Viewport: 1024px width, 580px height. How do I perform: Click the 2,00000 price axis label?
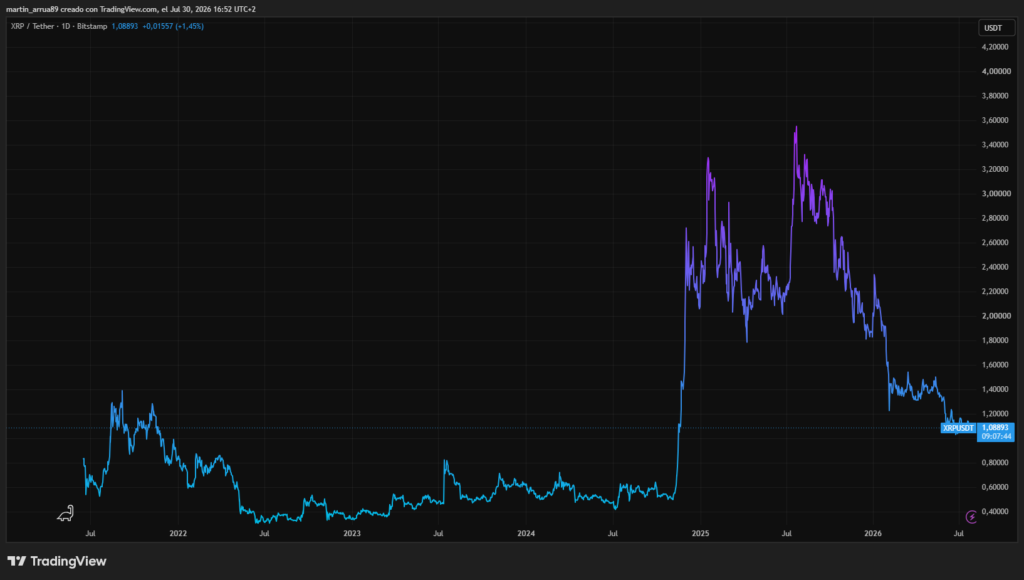[x=995, y=316]
